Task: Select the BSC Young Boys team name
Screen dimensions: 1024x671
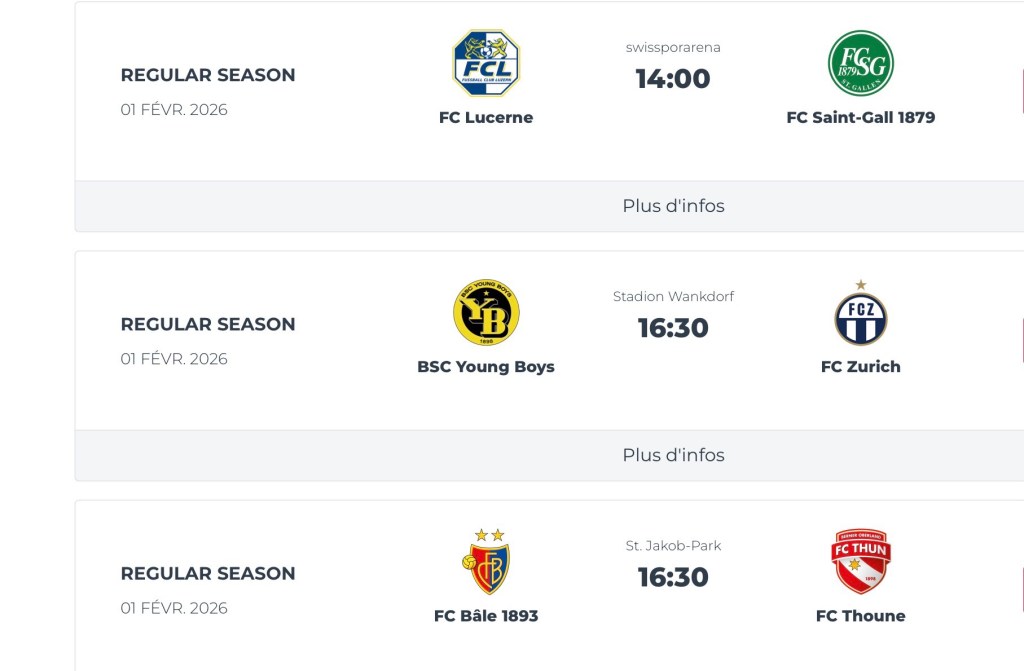Action: pyautogui.click(x=486, y=367)
